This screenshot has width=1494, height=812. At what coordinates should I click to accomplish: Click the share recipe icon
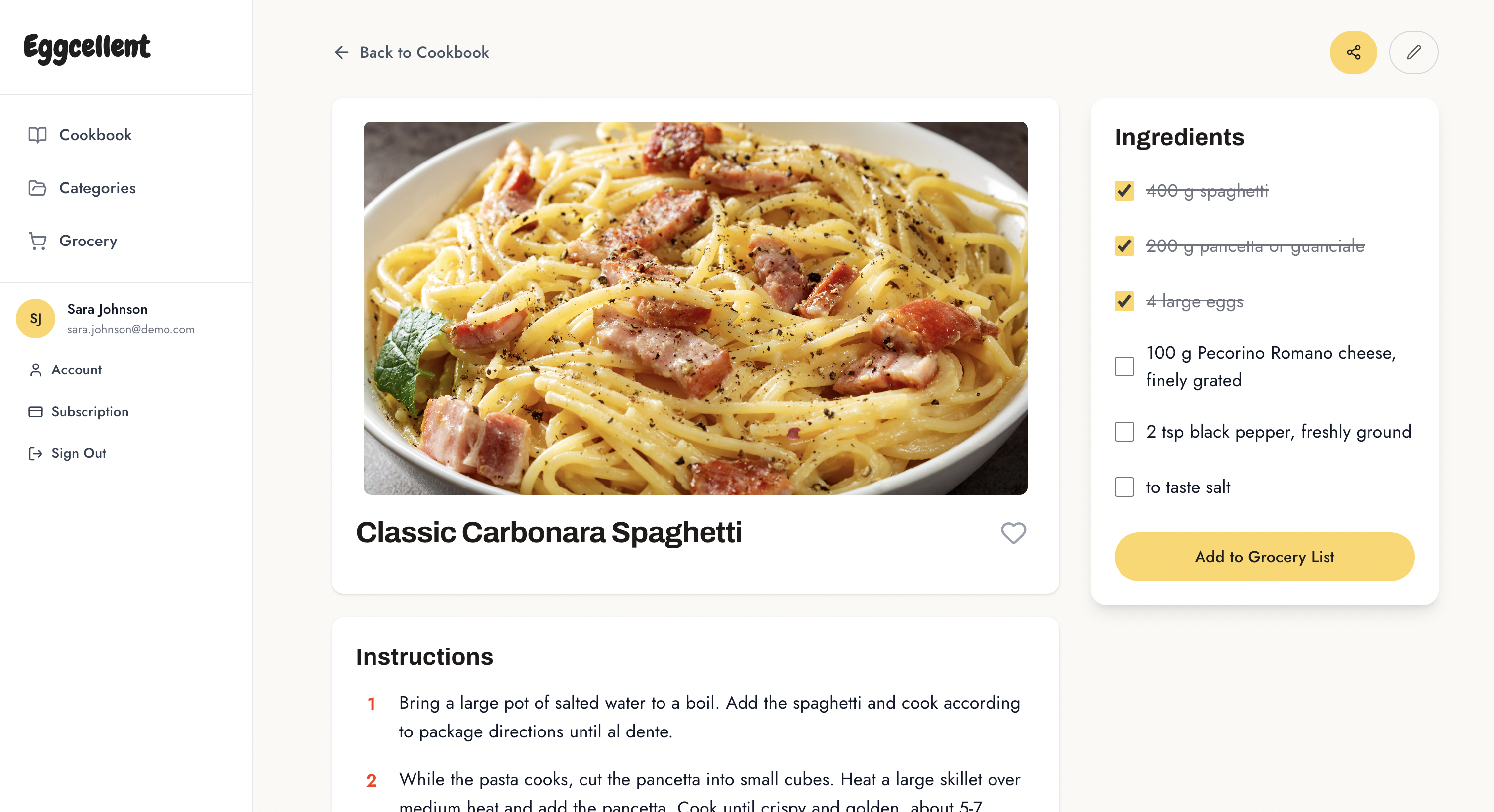(x=1353, y=52)
